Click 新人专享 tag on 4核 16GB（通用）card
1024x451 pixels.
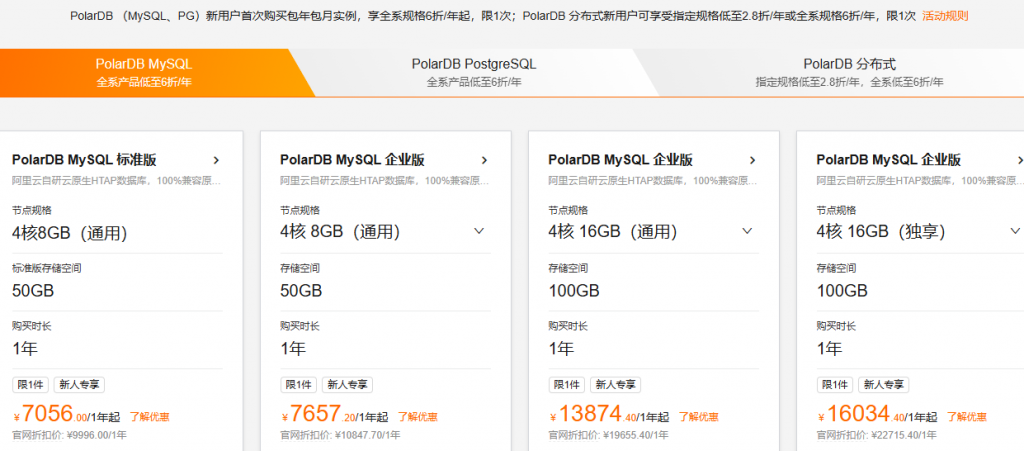[x=615, y=385]
